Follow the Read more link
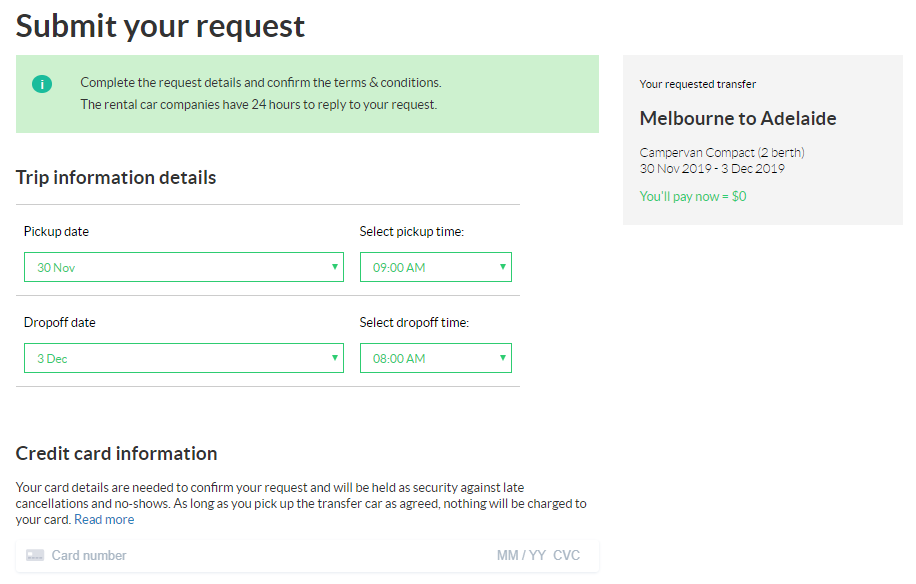This screenshot has width=916, height=584. click(104, 520)
